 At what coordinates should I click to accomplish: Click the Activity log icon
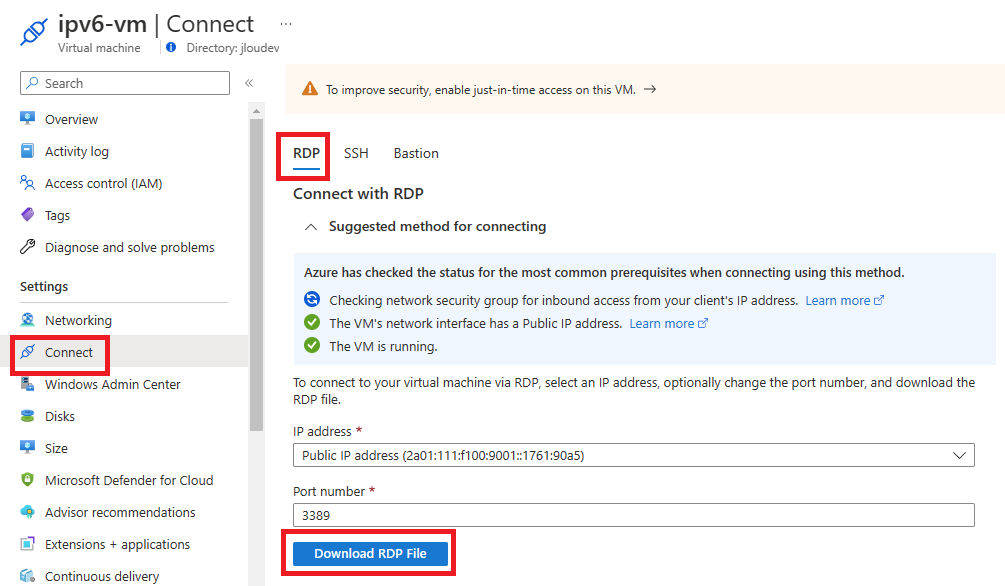(28, 151)
